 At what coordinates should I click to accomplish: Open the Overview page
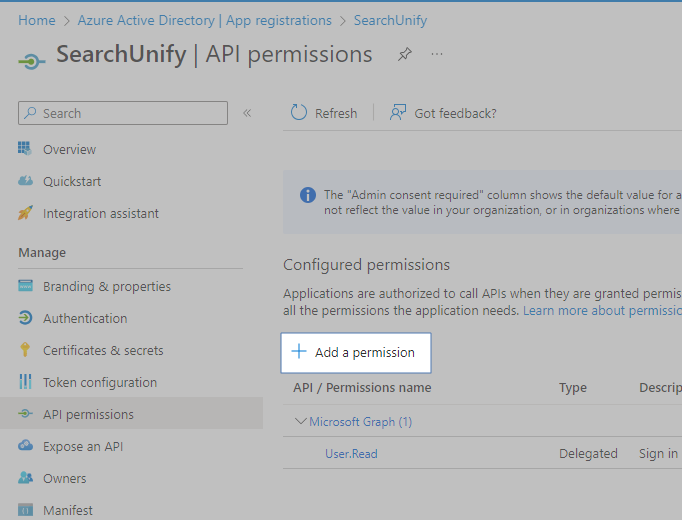point(69,149)
